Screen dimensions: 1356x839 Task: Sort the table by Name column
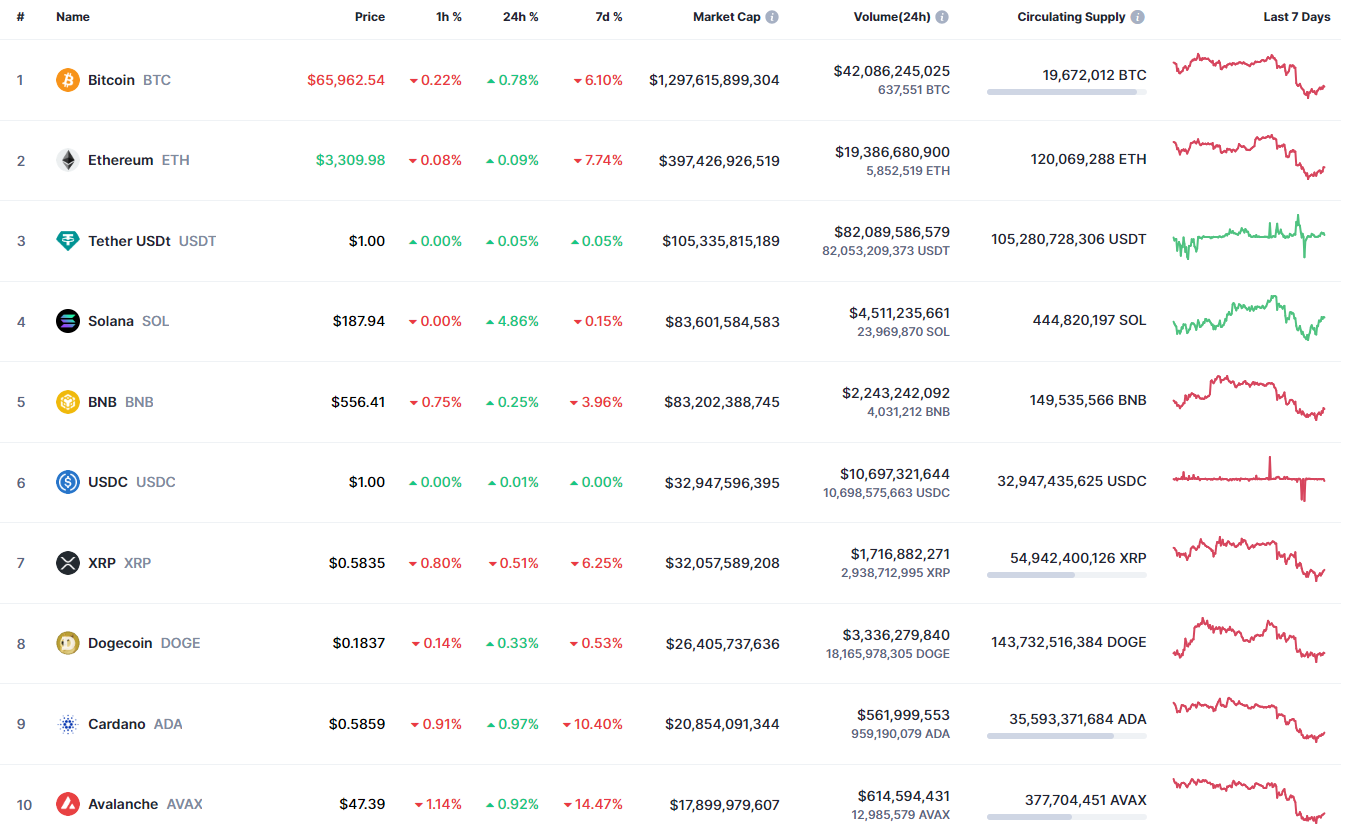click(x=73, y=17)
